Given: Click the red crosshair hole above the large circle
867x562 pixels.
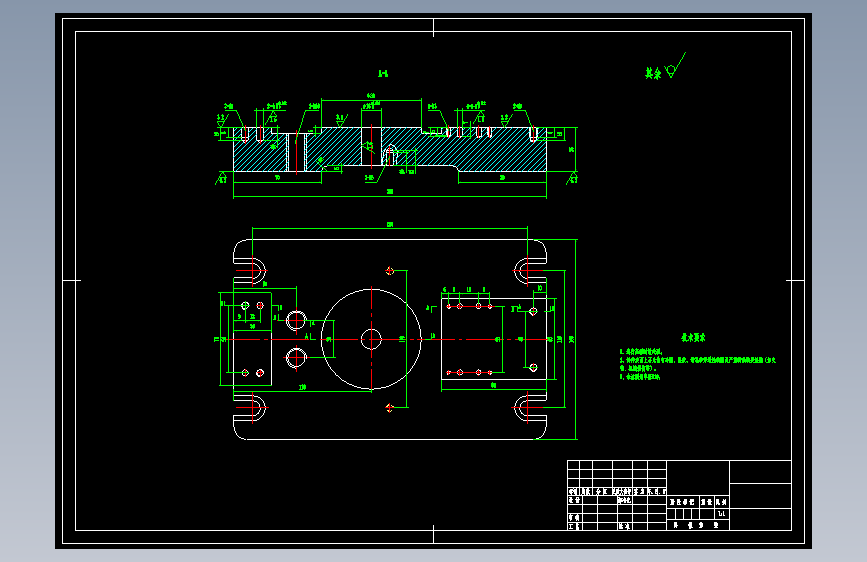Looking at the screenshot, I should pos(389,270).
